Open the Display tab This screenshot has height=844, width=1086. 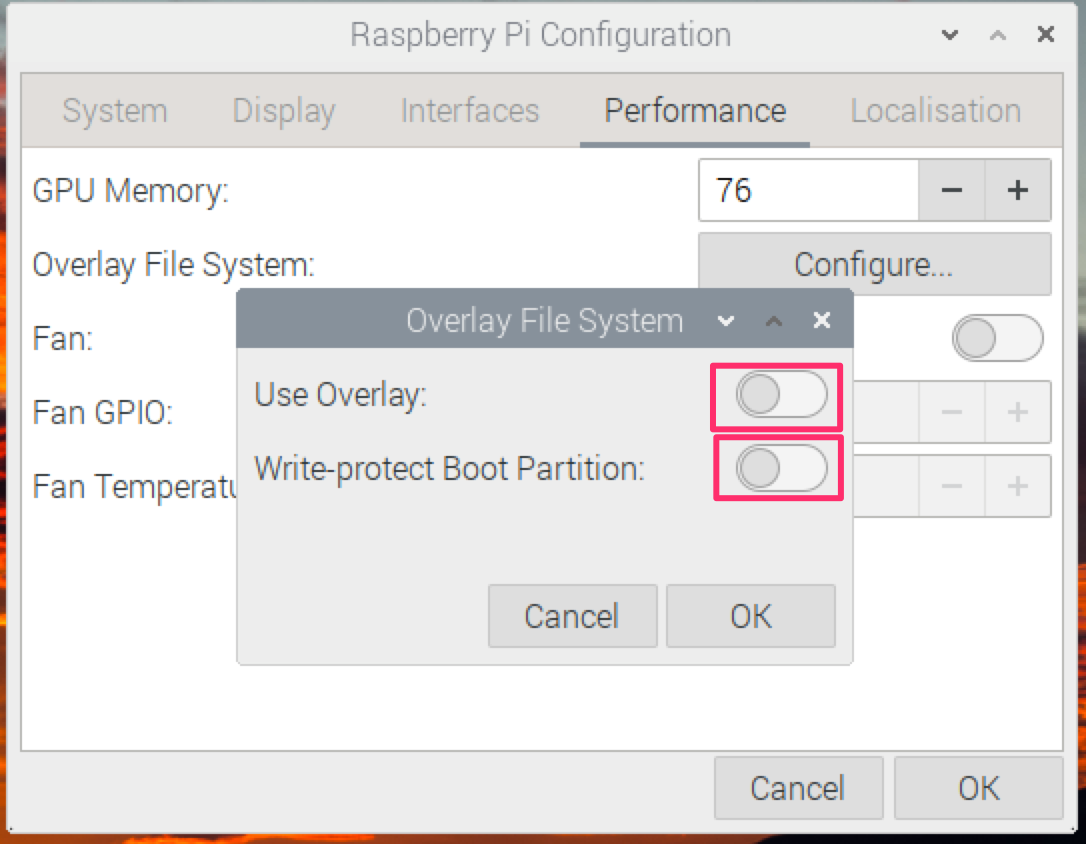pyautogui.click(x=283, y=111)
